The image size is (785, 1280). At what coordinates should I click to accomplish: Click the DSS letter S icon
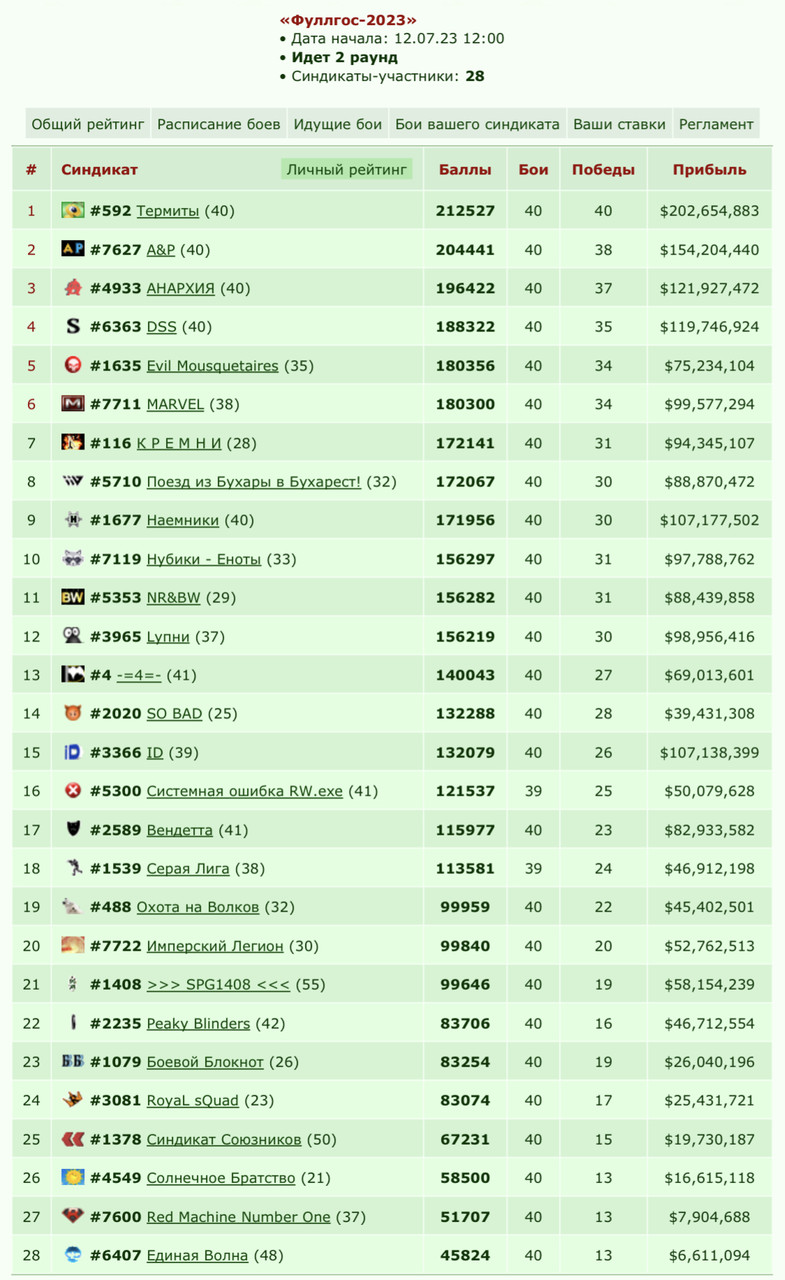(x=72, y=326)
